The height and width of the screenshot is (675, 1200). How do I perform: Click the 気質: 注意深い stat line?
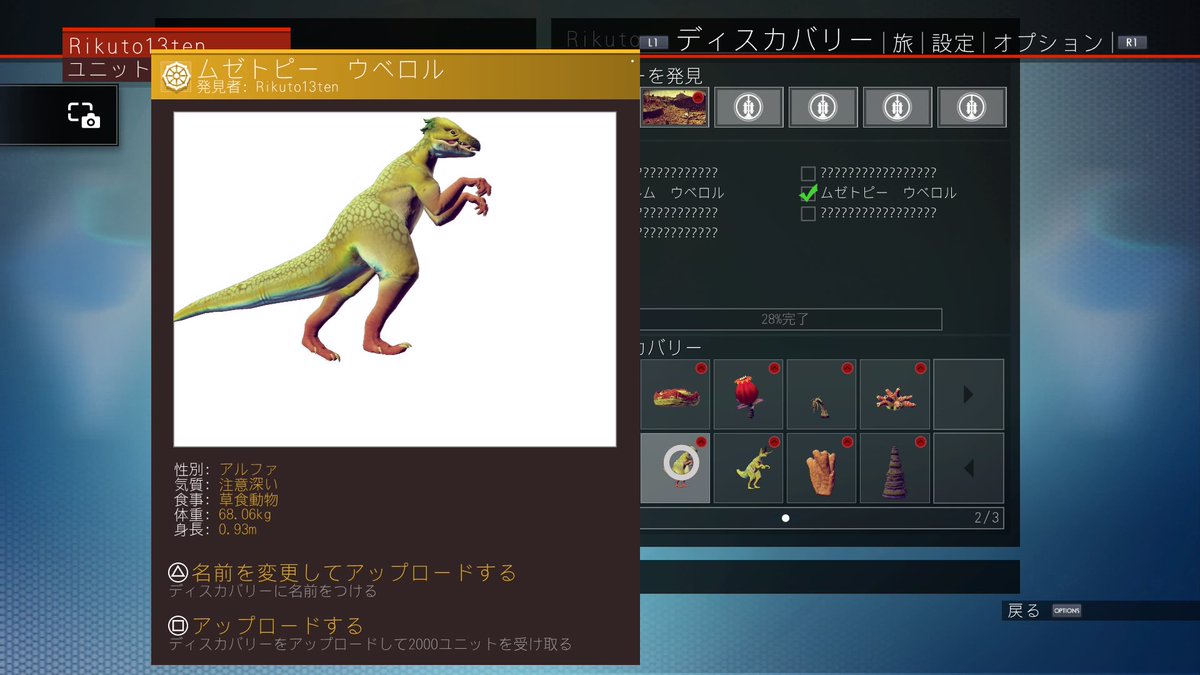(x=226, y=484)
